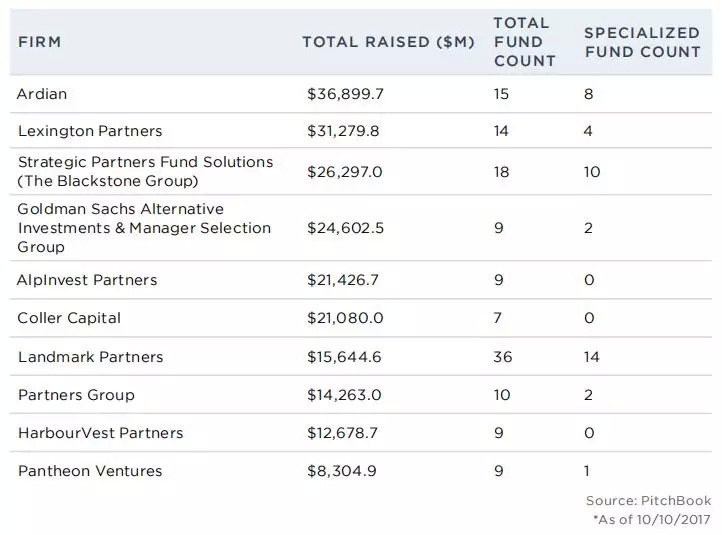Select the SPECIALIZED FUND COUNT header
The width and height of the screenshot is (722, 535).
tap(642, 42)
